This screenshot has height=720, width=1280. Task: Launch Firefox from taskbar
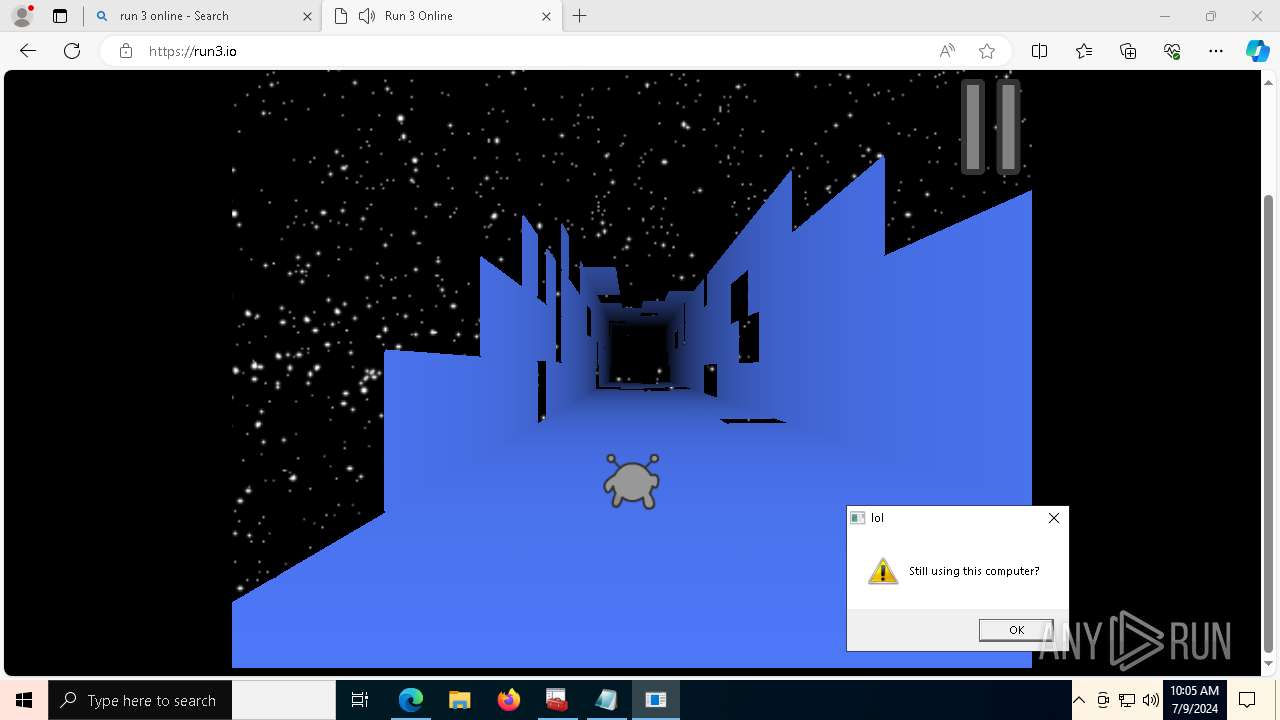pyautogui.click(x=509, y=700)
